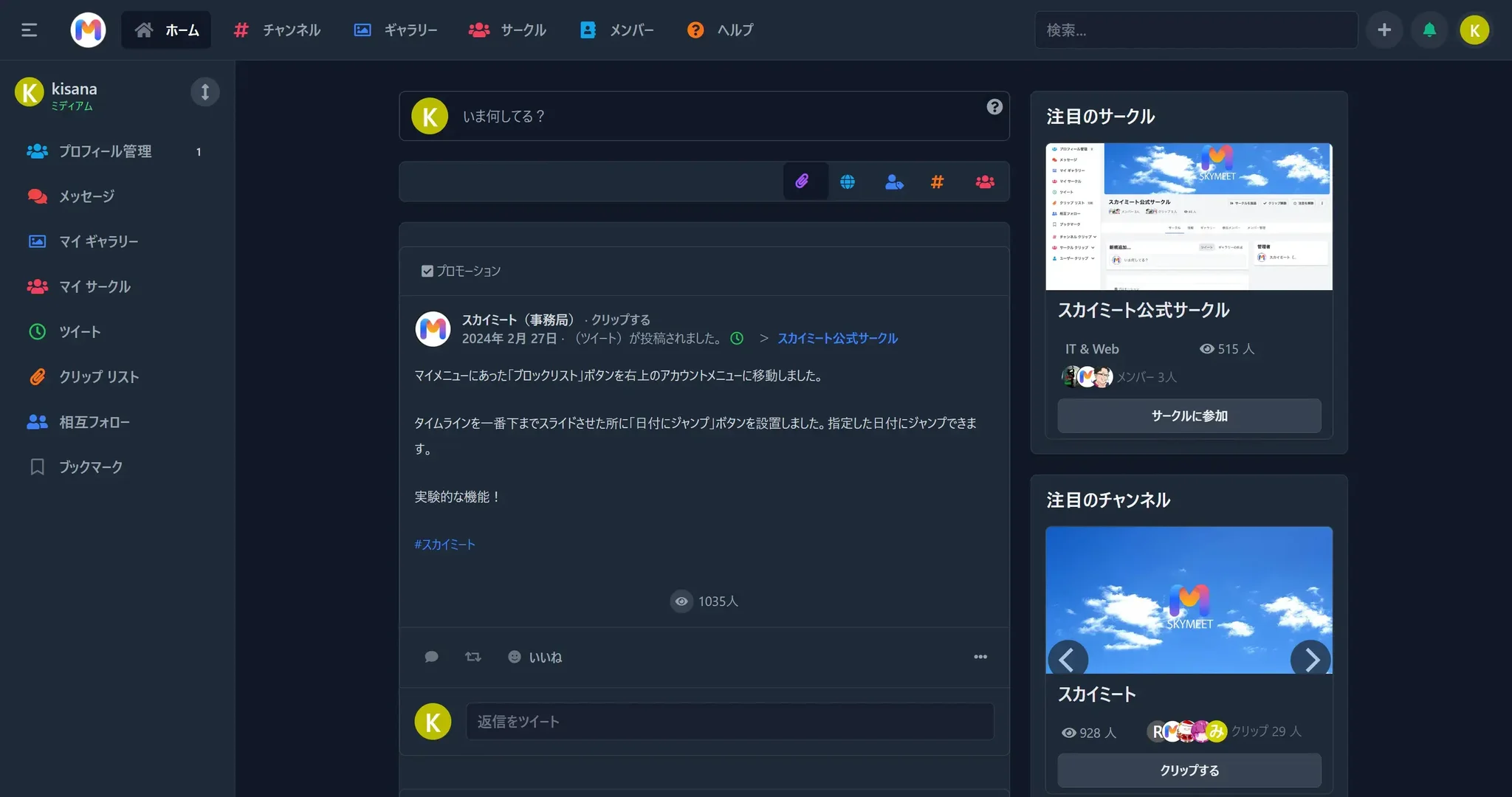Viewport: 1512px width, 797px height.
Task: Click the user-tag icon in composer
Action: tap(893, 181)
